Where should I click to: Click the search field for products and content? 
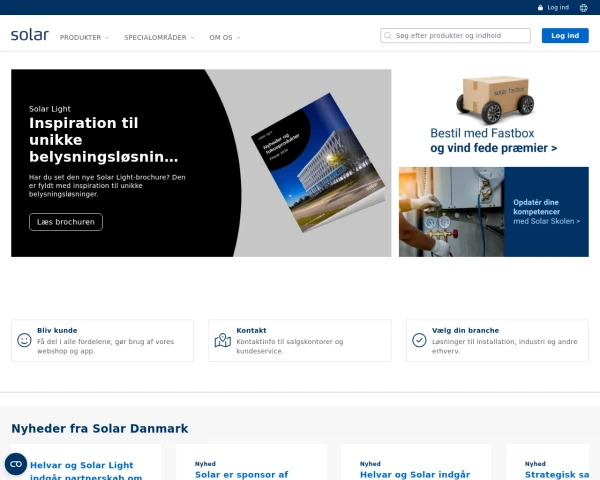[455, 36]
